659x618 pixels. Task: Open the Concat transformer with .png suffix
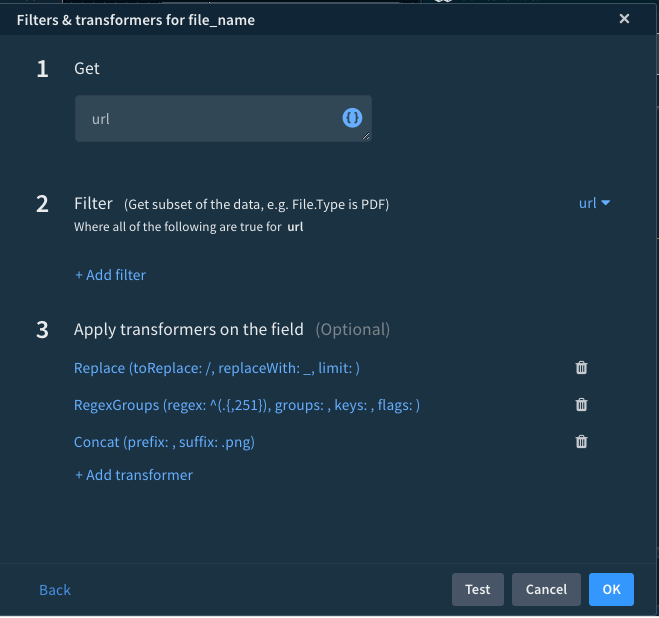(x=164, y=442)
